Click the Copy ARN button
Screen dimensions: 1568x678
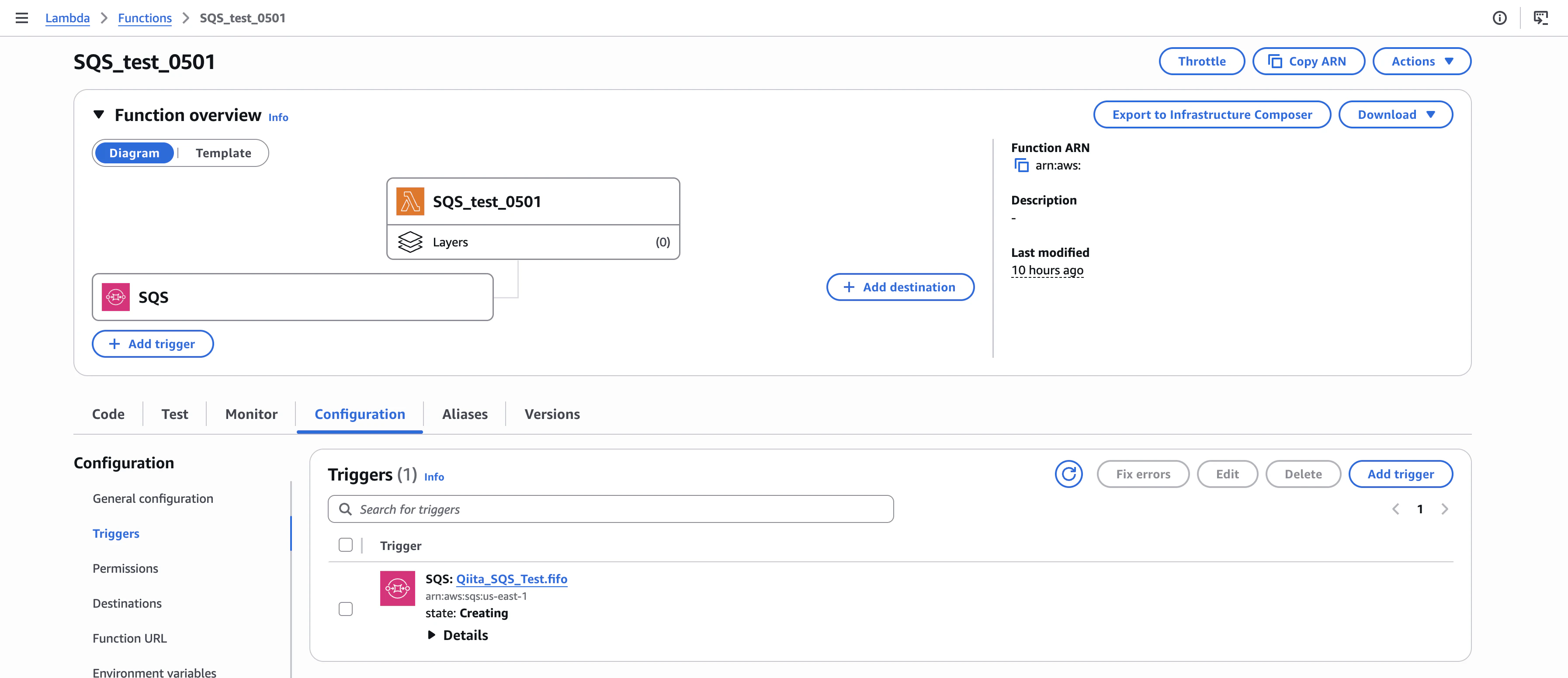pyautogui.click(x=1308, y=62)
